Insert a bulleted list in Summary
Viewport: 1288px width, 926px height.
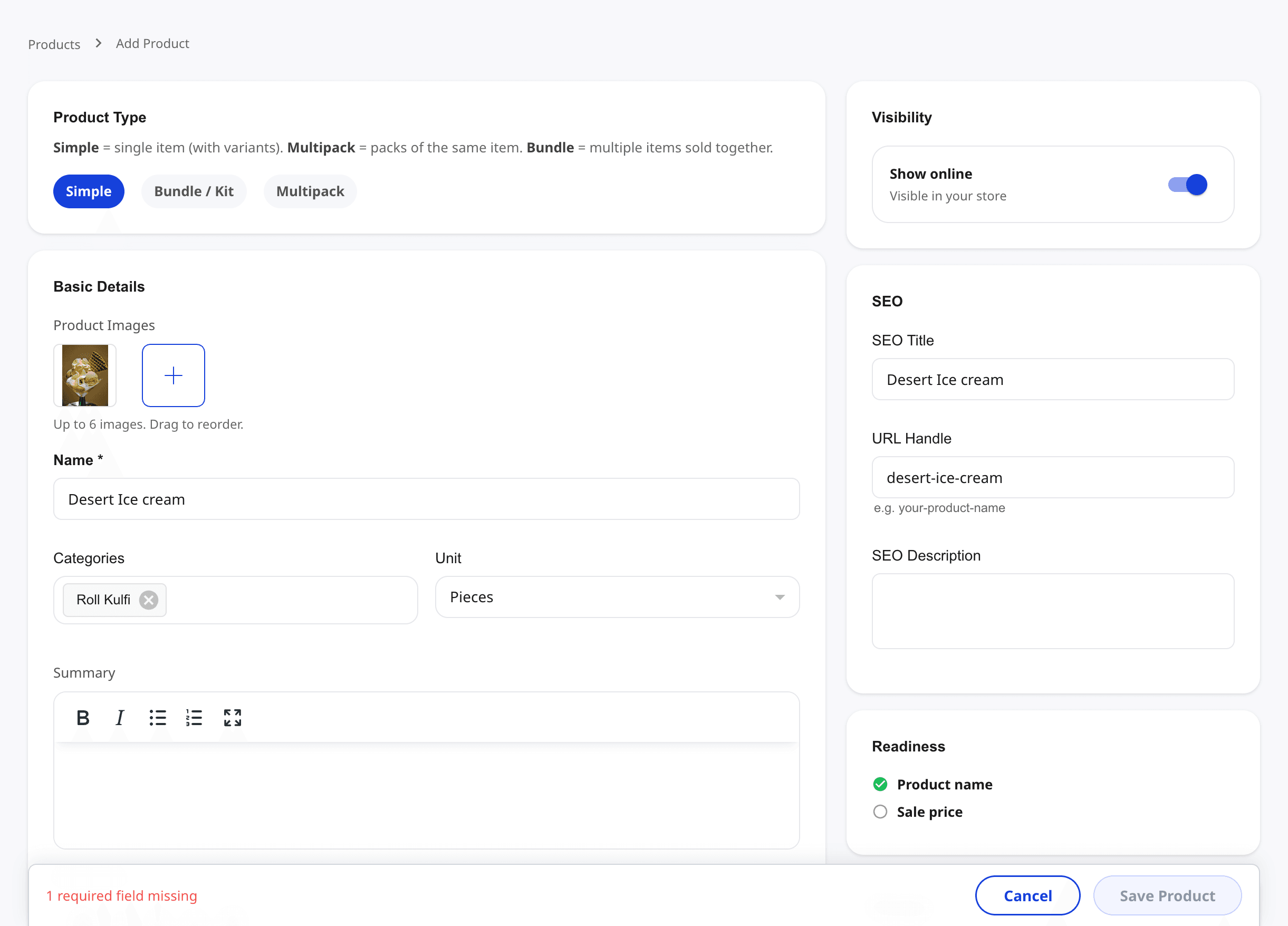click(157, 718)
